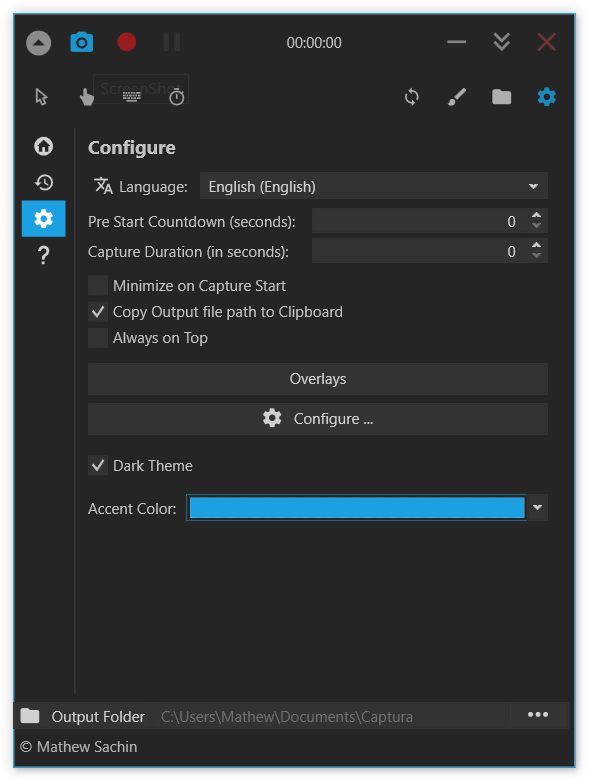The height and width of the screenshot is (781, 589).
Task: Toggle keystrokes keyboard icon
Action: pyautogui.click(x=131, y=97)
